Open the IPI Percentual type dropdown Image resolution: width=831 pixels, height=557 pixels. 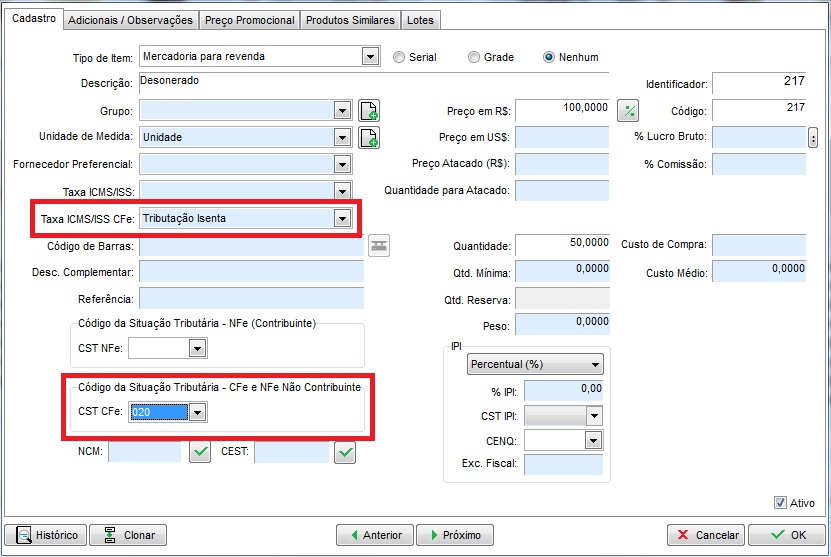595,365
